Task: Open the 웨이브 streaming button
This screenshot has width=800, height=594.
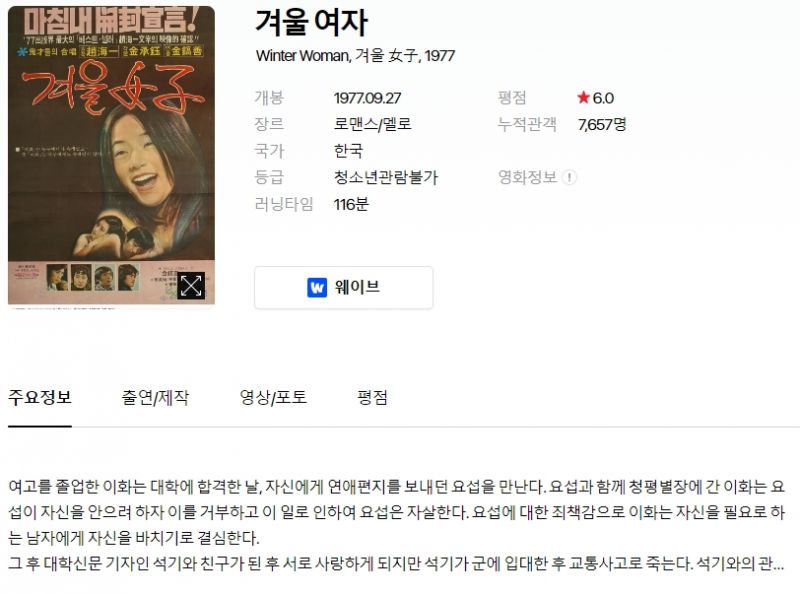Action: point(344,287)
